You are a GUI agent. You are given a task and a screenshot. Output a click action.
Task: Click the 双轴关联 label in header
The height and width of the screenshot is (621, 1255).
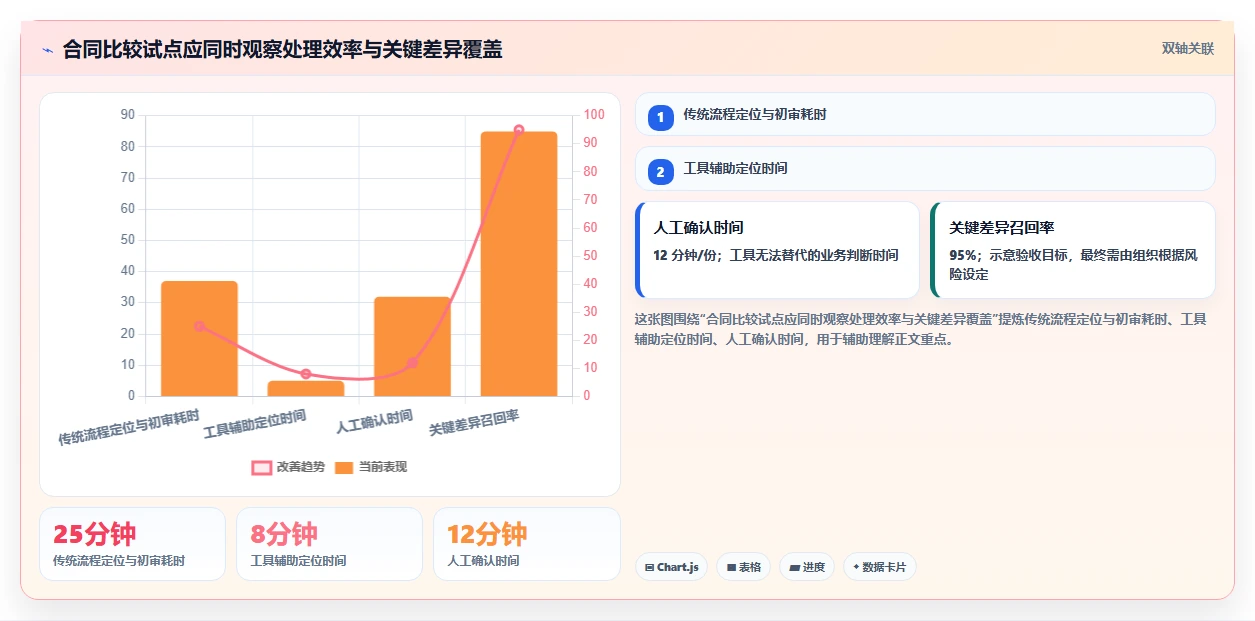pyautogui.click(x=1188, y=49)
